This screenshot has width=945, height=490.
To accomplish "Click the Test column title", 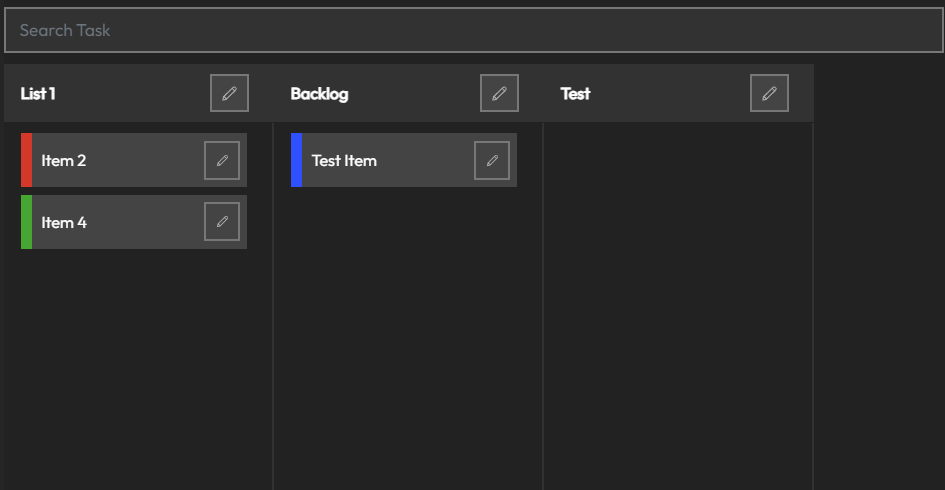I will (x=575, y=93).
